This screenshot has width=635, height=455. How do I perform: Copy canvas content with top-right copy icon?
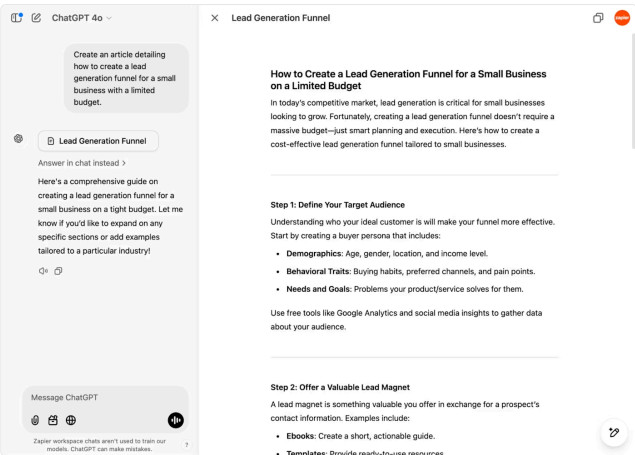598,18
